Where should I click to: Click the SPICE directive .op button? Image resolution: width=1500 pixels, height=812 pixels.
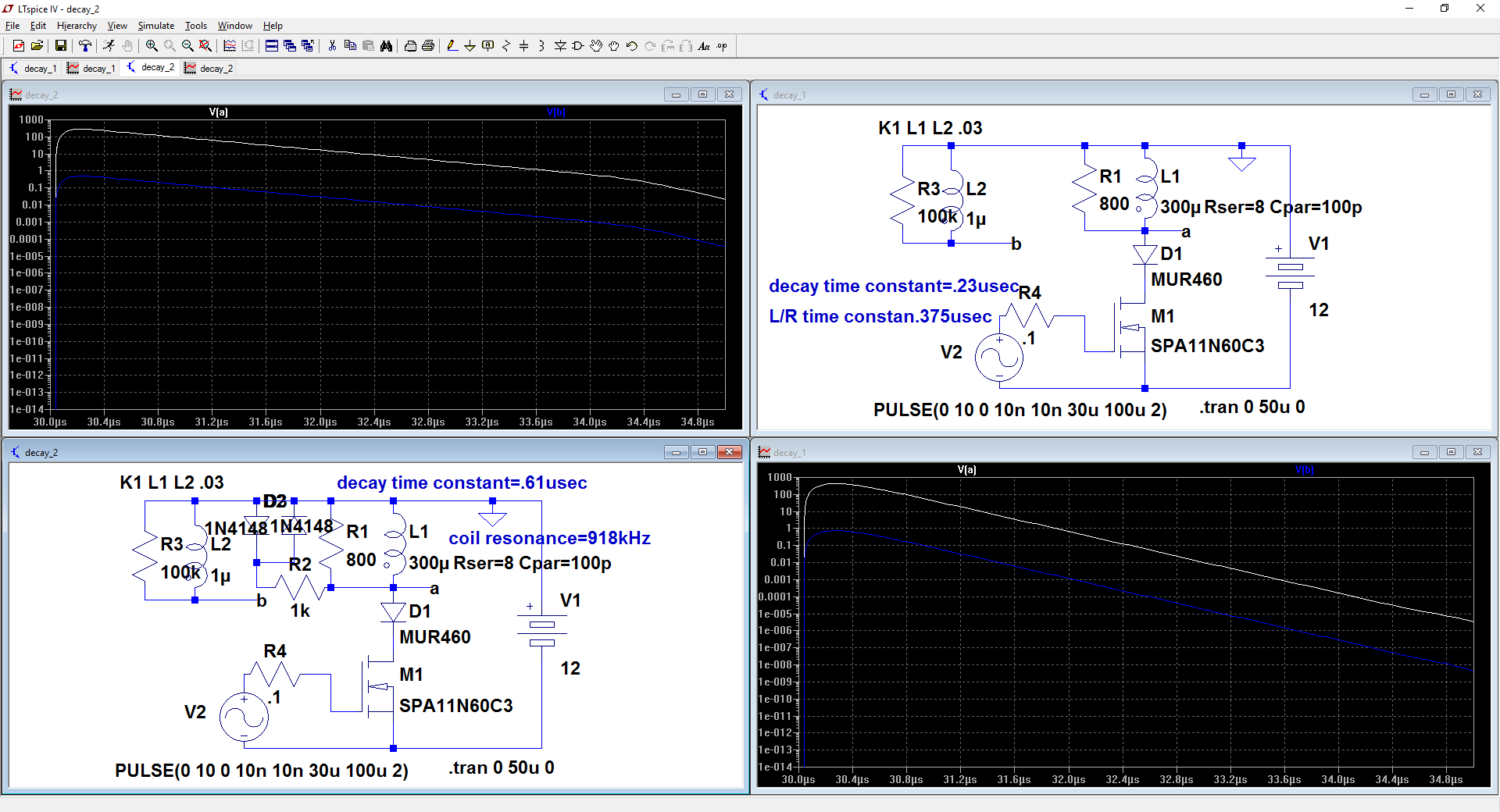(722, 46)
